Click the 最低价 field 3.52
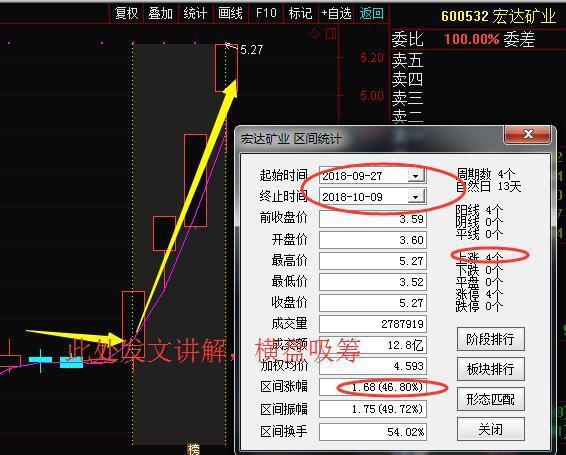The height and width of the screenshot is (455, 566). 373,282
